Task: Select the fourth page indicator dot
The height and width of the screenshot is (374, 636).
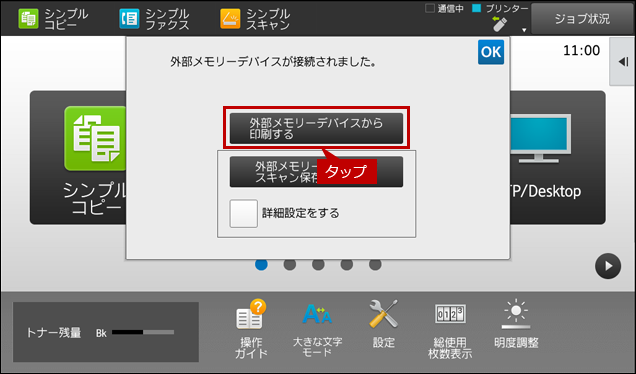Action: pos(346,264)
